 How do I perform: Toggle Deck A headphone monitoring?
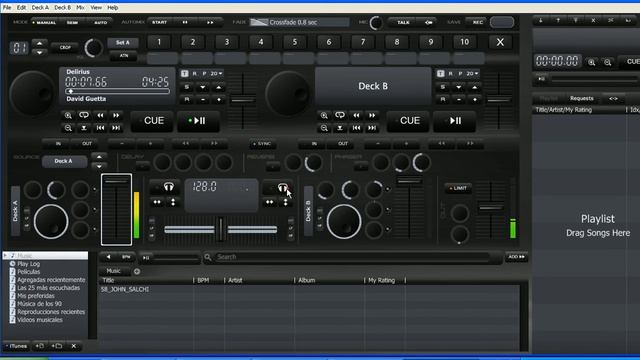(x=169, y=187)
